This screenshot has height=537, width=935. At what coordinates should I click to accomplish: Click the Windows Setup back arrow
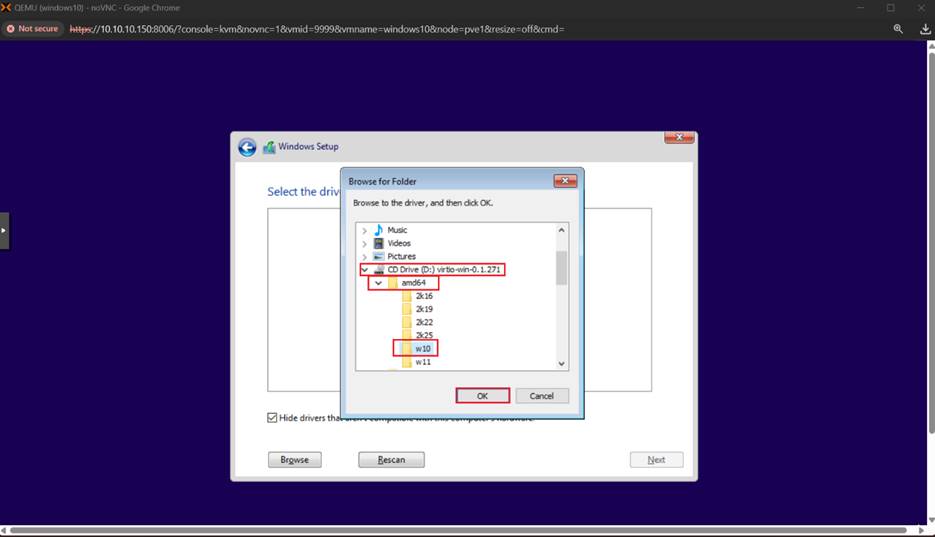[247, 147]
